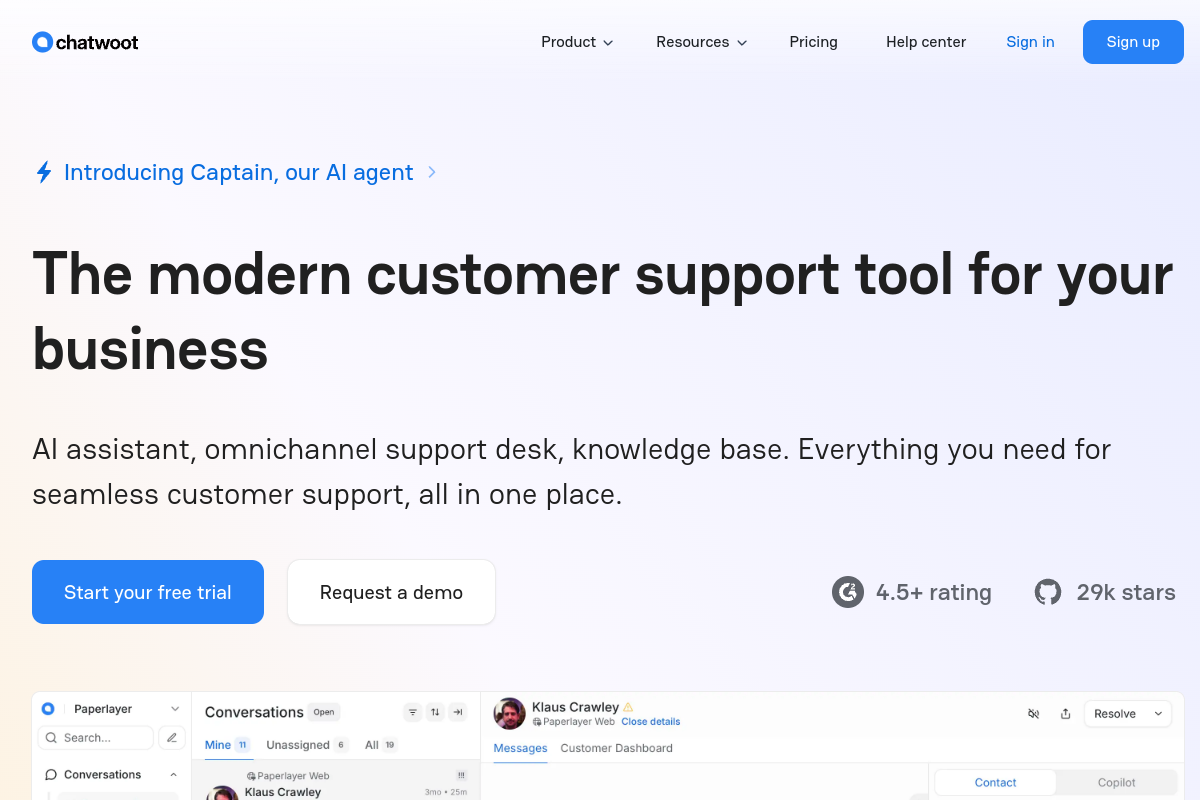The image size is (1200, 800).
Task: Click Start your free trial button
Action: [x=148, y=592]
